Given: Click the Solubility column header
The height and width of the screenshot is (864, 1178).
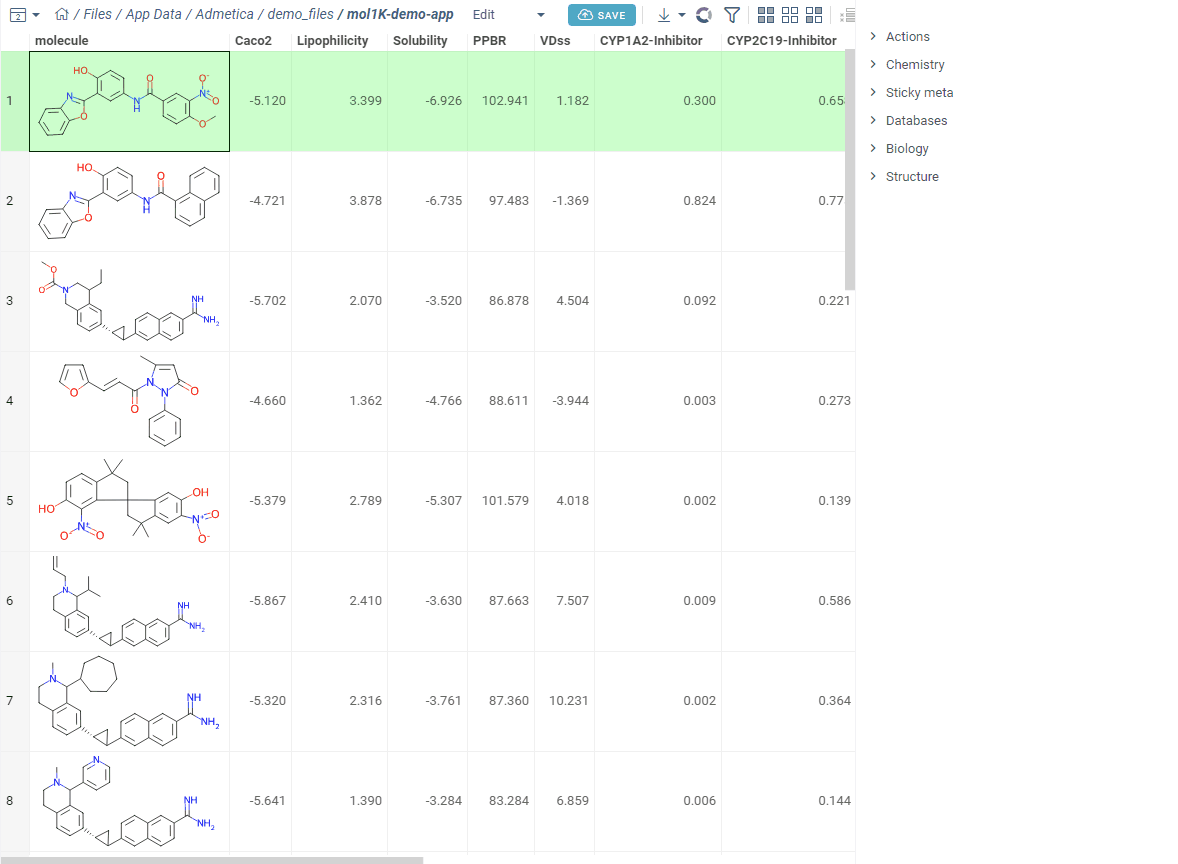Looking at the screenshot, I should (x=420, y=41).
